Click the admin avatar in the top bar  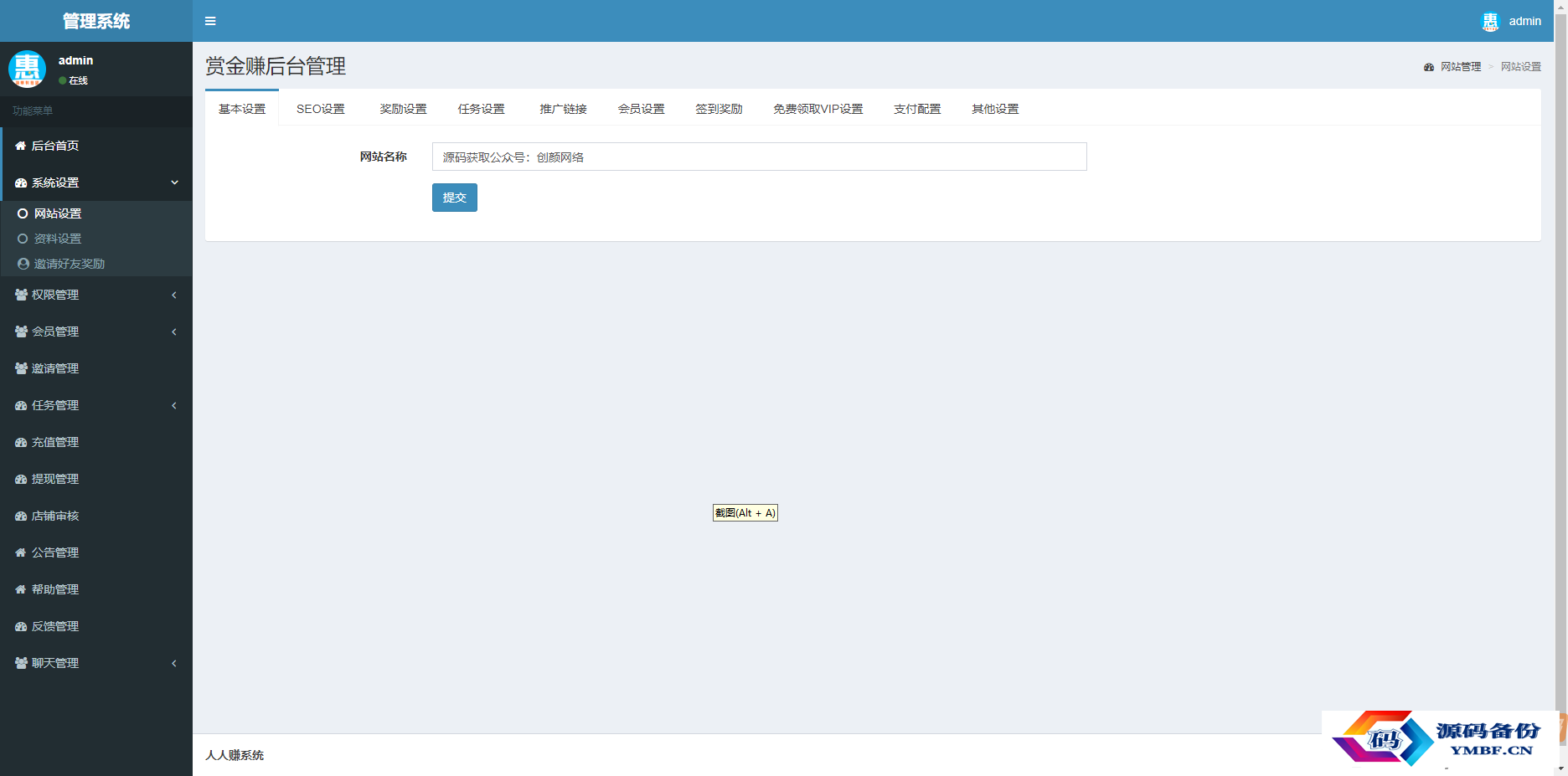point(1490,22)
